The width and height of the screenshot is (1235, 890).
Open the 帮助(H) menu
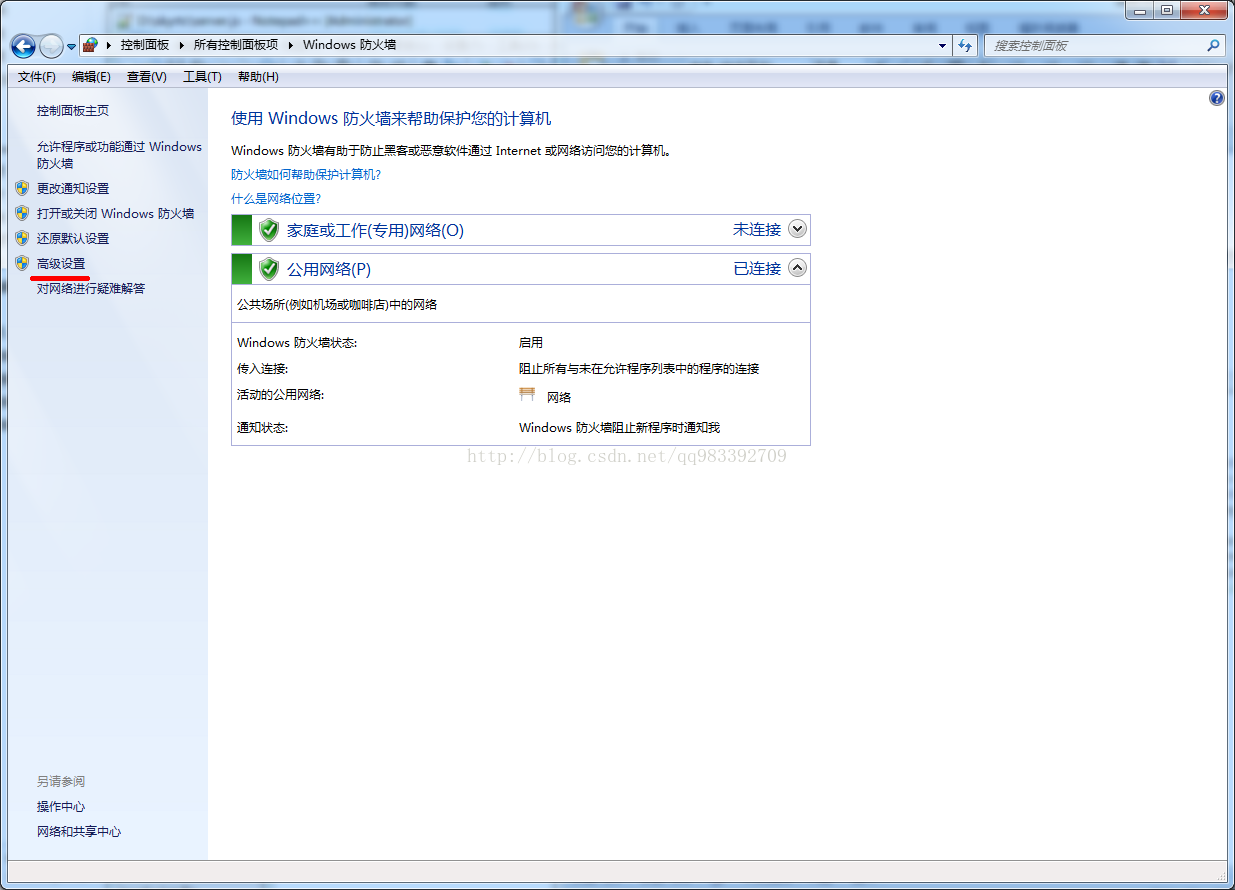pos(258,77)
